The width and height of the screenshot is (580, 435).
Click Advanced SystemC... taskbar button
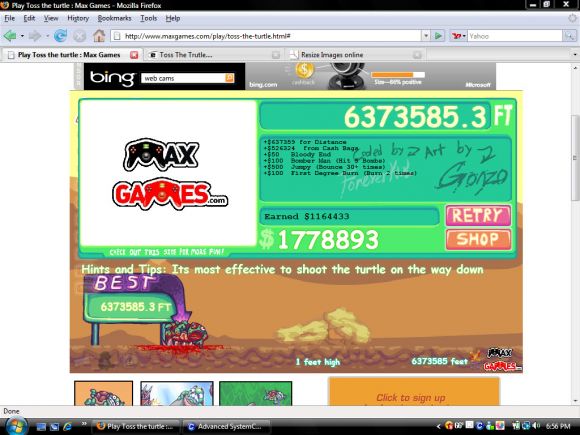[226, 426]
